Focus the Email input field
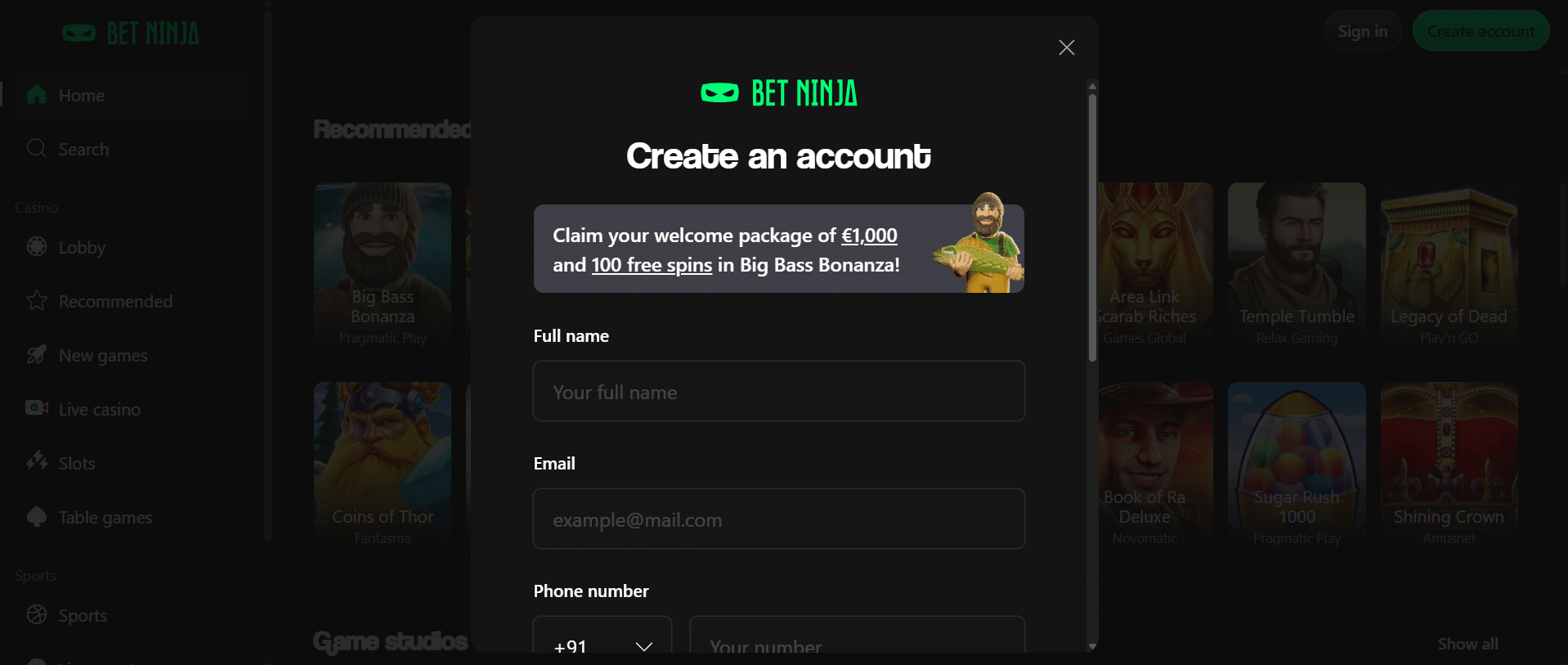The image size is (1568, 665). tap(778, 519)
